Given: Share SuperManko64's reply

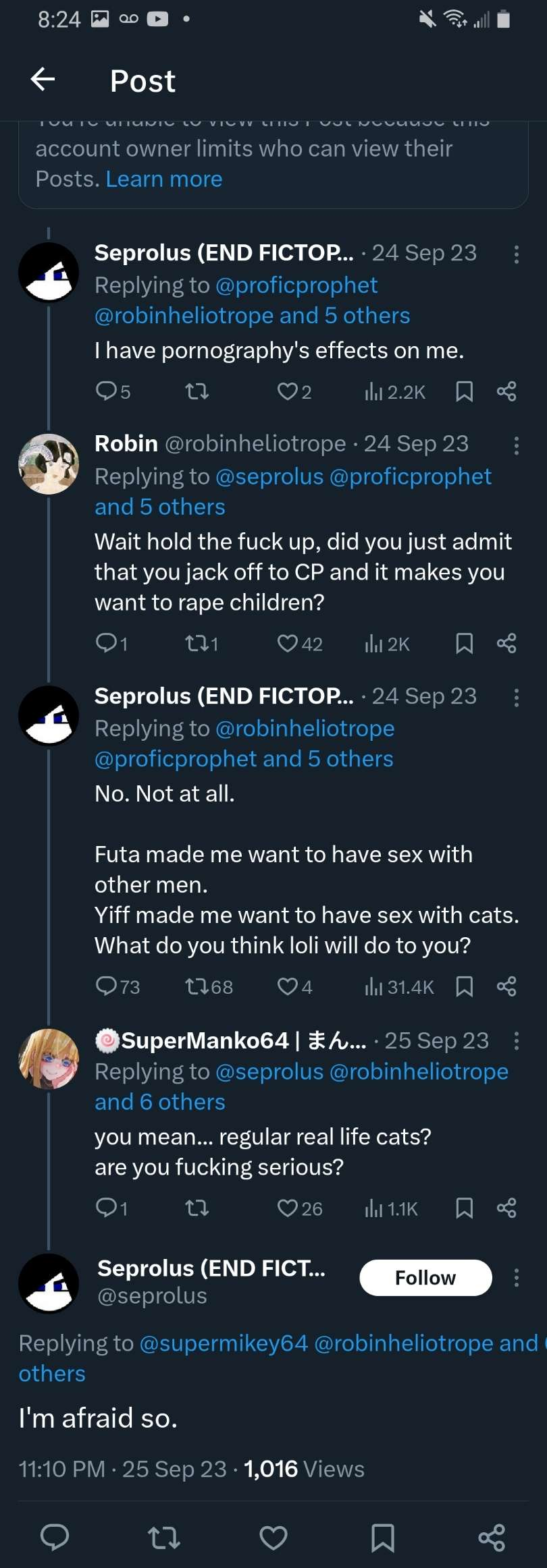Looking at the screenshot, I should point(506,1208).
